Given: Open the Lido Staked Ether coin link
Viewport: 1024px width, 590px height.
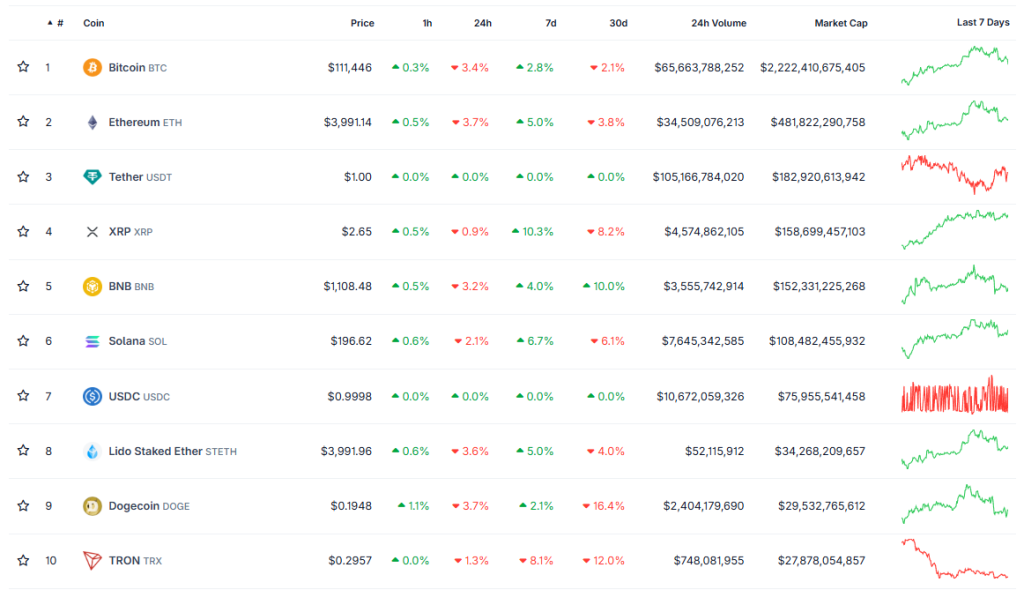Looking at the screenshot, I should coord(155,451).
